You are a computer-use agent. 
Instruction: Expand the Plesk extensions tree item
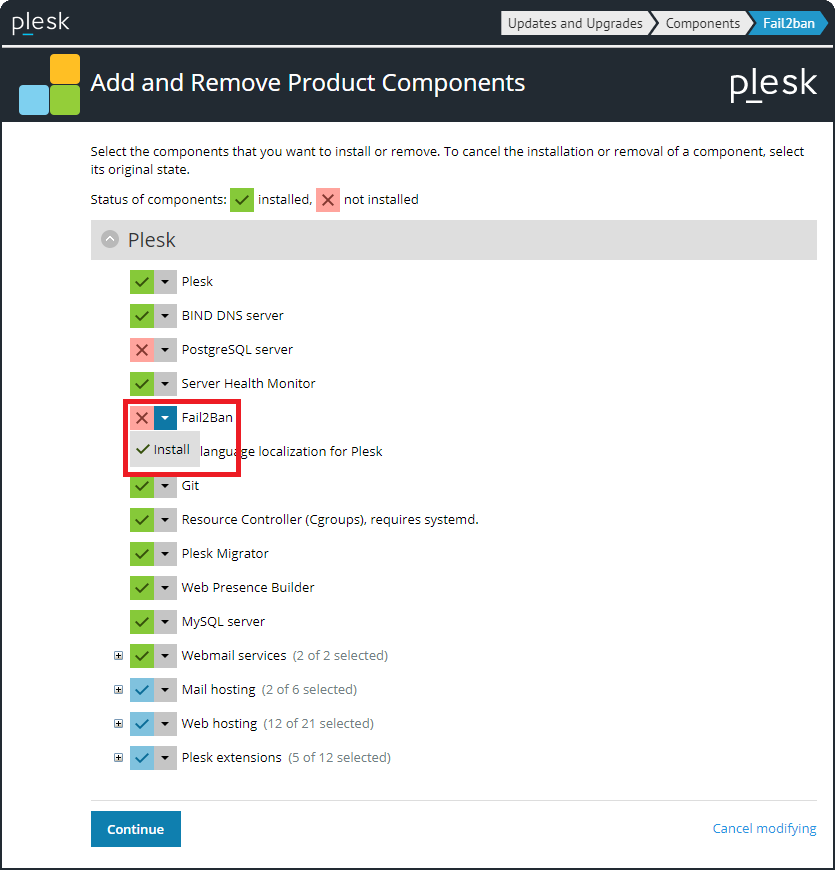[118, 757]
